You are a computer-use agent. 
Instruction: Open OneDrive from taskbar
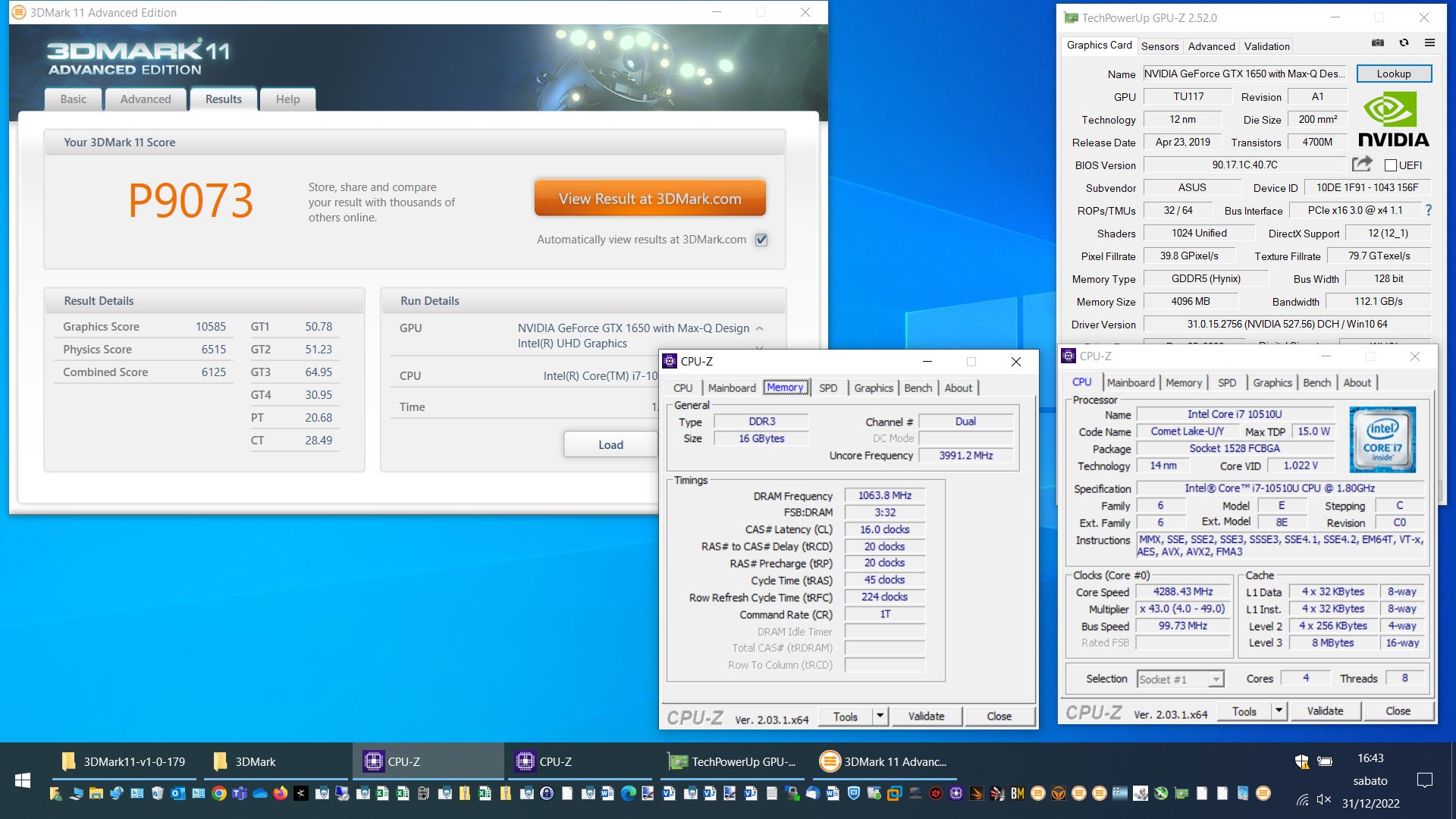point(260,794)
